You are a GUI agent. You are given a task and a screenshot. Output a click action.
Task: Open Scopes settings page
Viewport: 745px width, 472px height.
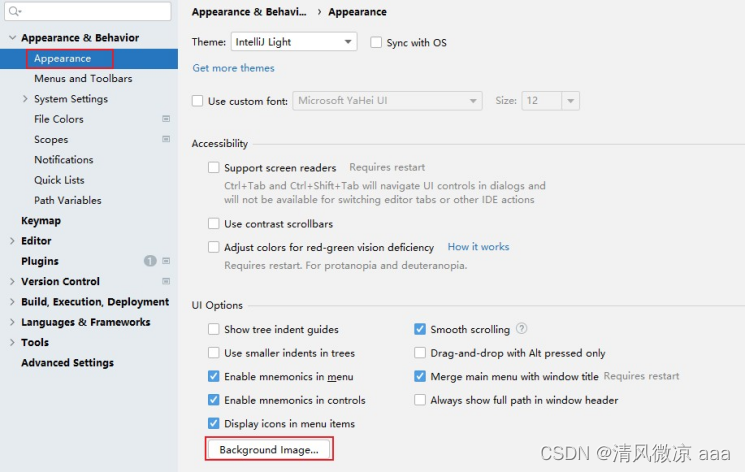point(51,140)
